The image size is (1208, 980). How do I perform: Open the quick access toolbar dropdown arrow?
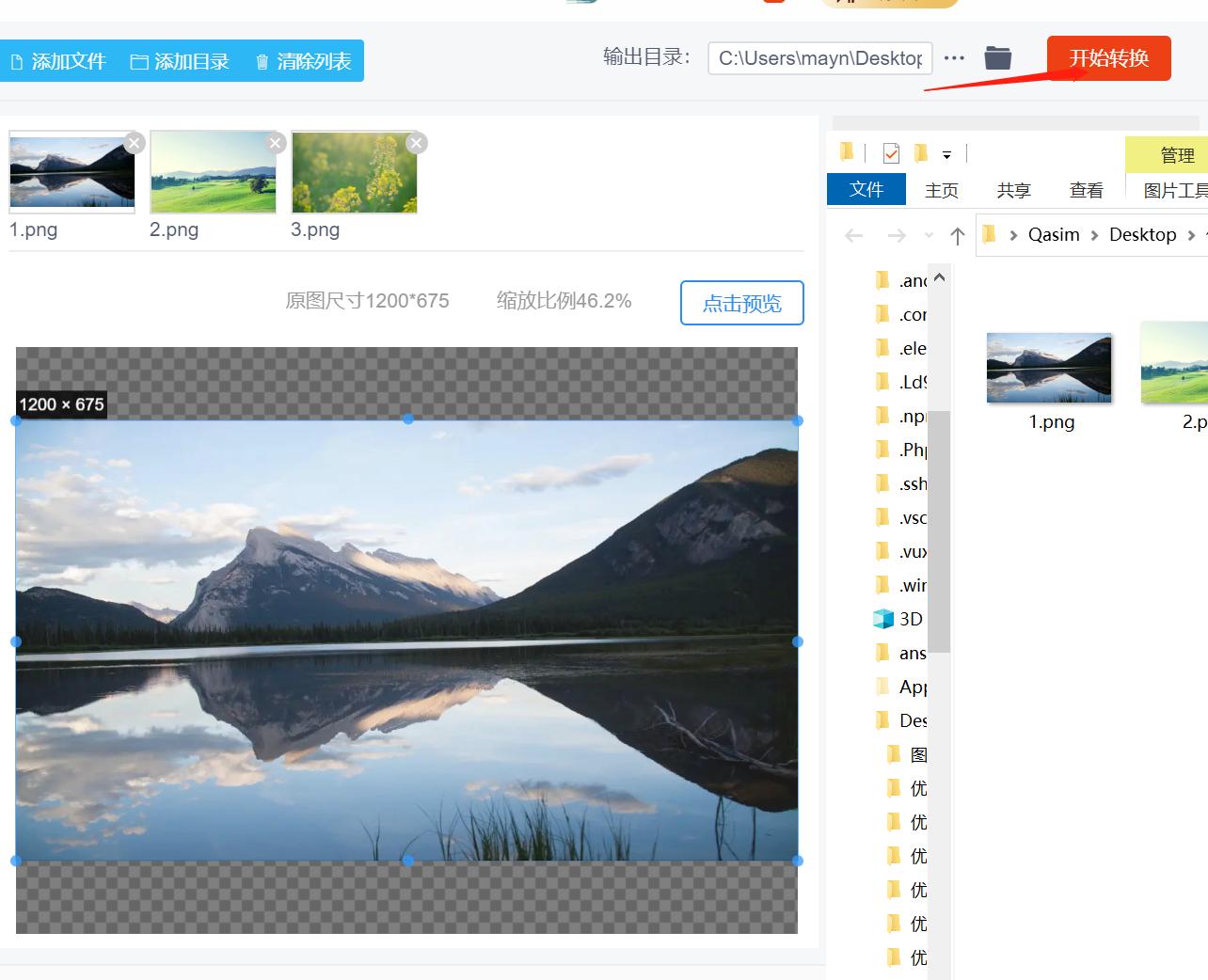[946, 155]
